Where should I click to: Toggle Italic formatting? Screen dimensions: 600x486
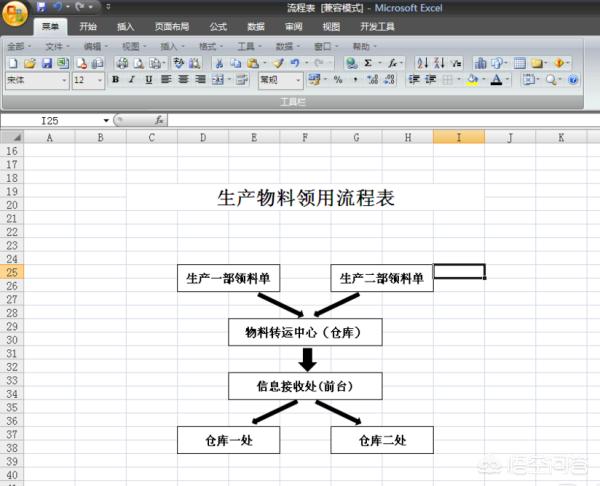pyautogui.click(x=132, y=80)
